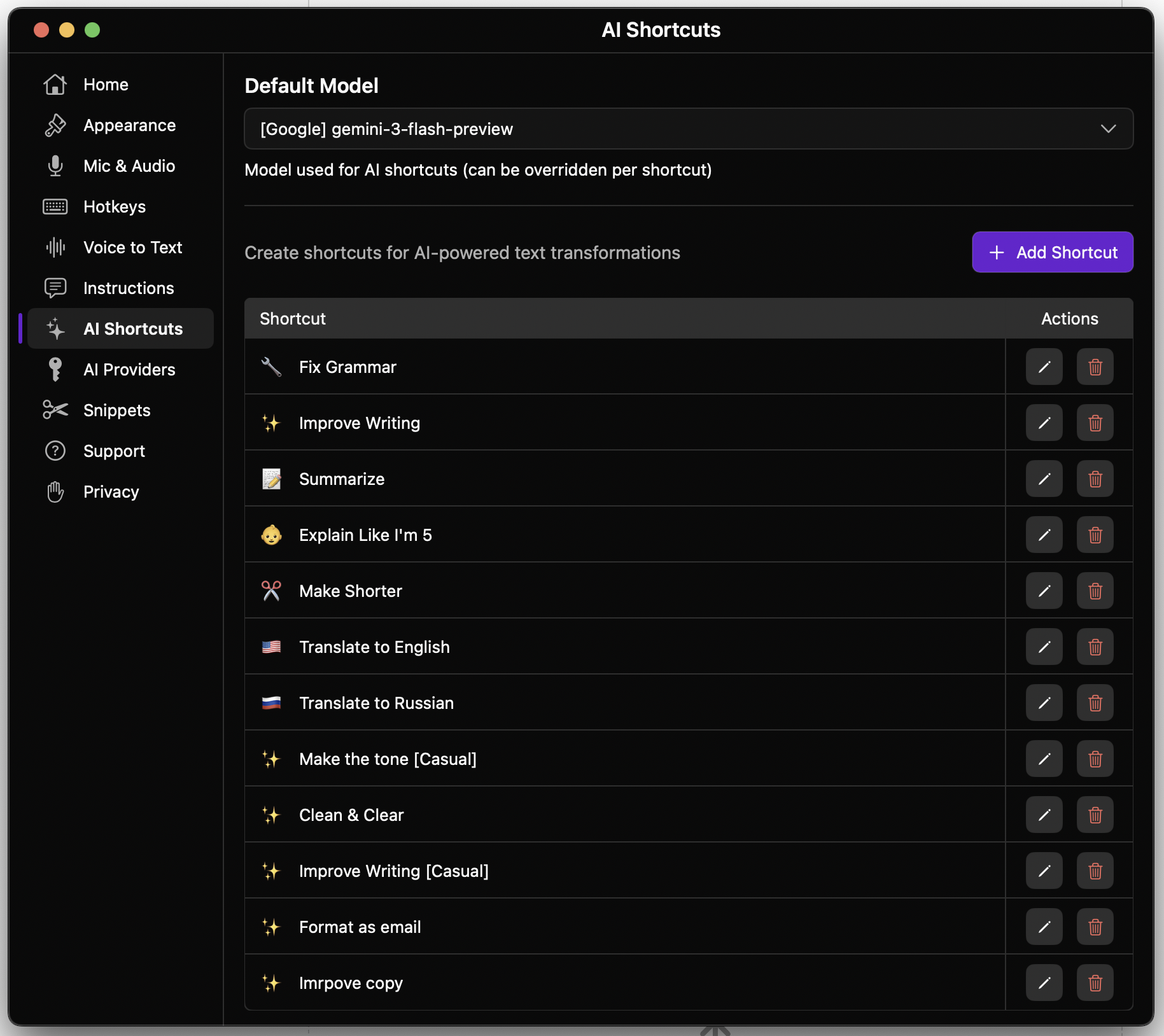The height and width of the screenshot is (1036, 1164).
Task: Open Support from the sidebar
Action: 114,451
